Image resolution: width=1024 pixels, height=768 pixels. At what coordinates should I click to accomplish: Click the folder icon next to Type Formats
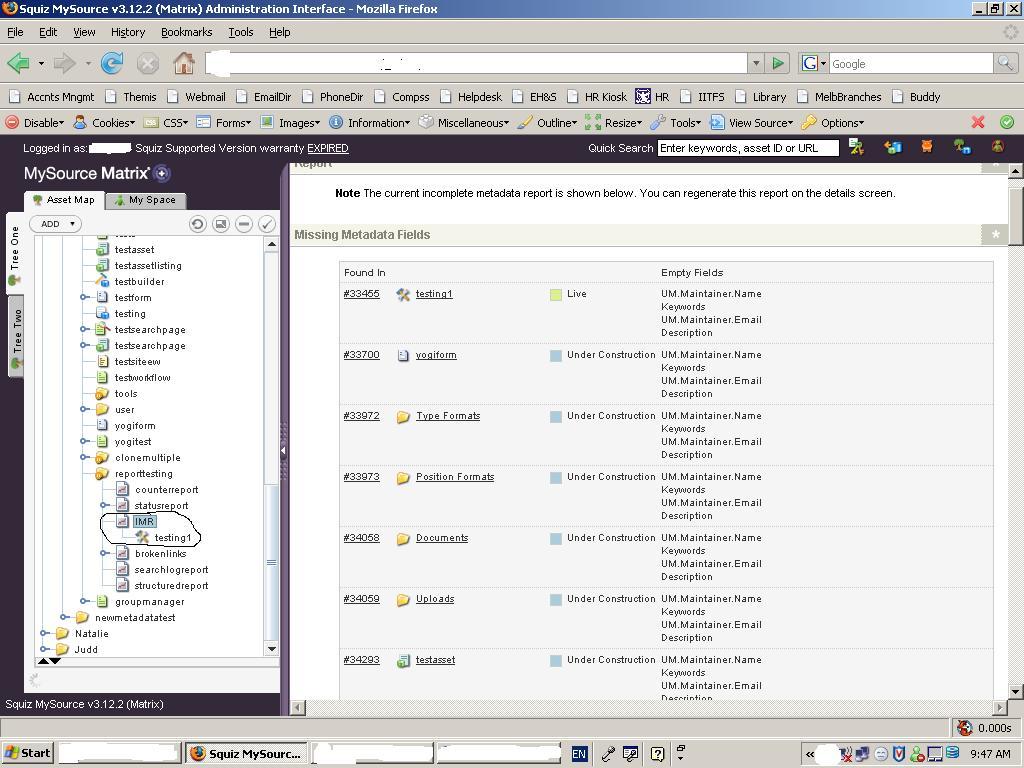coord(403,417)
